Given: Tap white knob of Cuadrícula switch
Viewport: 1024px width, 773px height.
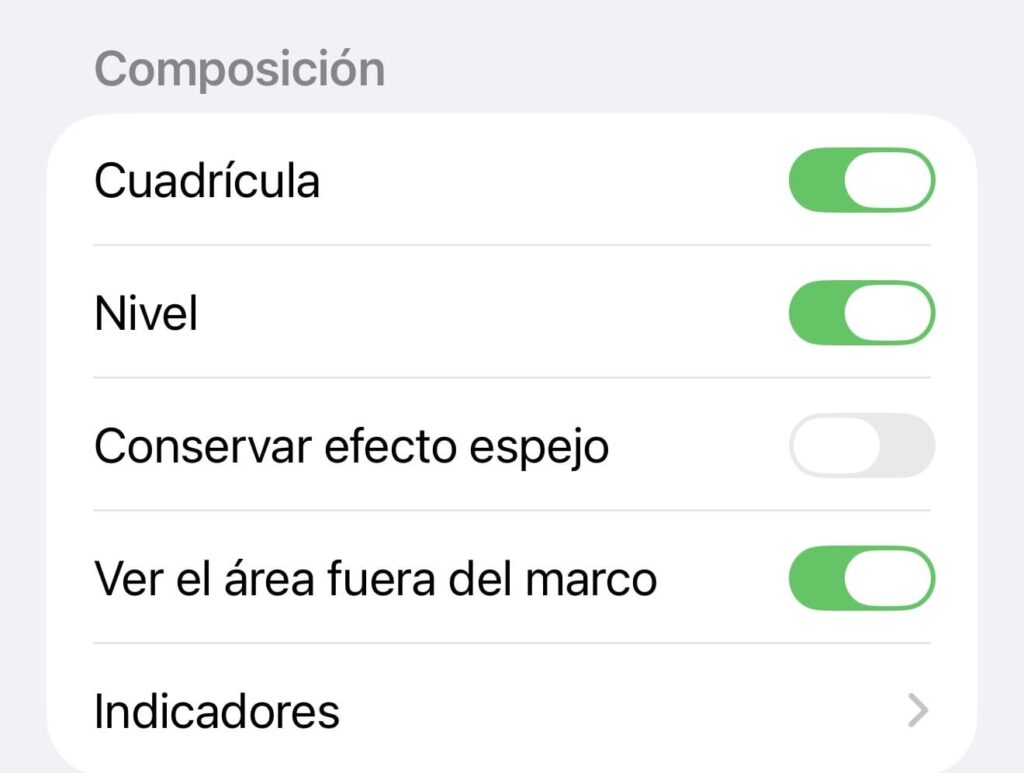Looking at the screenshot, I should (x=888, y=180).
